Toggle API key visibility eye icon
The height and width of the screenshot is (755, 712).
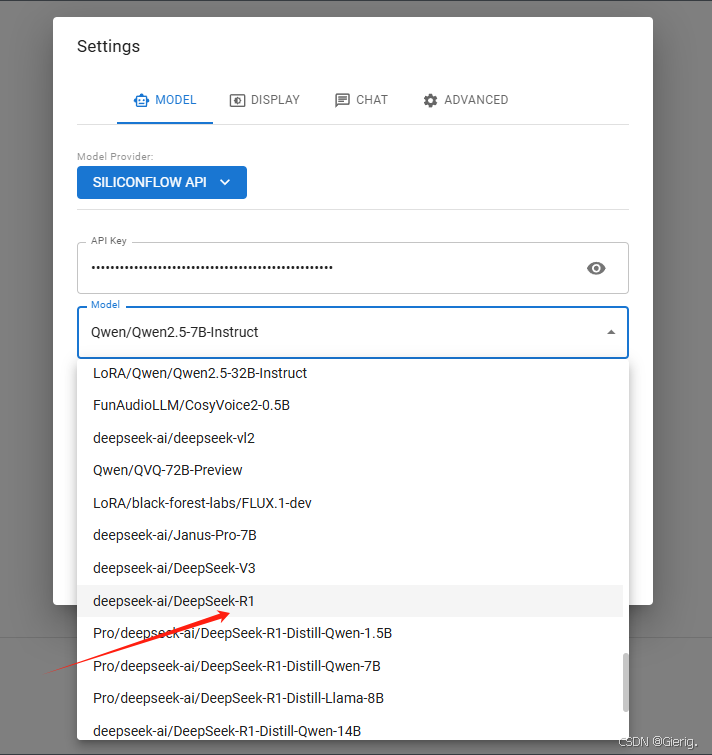click(x=596, y=268)
